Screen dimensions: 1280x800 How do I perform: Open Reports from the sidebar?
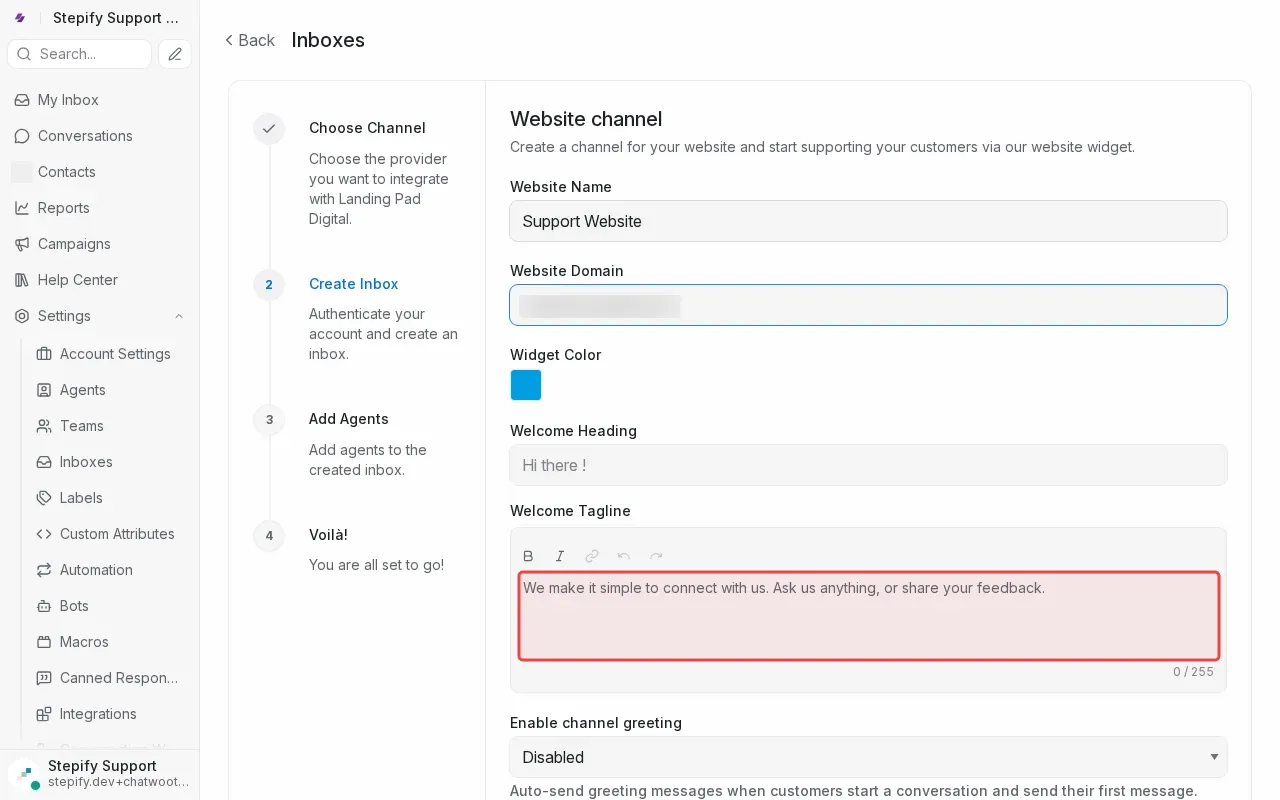tap(63, 208)
